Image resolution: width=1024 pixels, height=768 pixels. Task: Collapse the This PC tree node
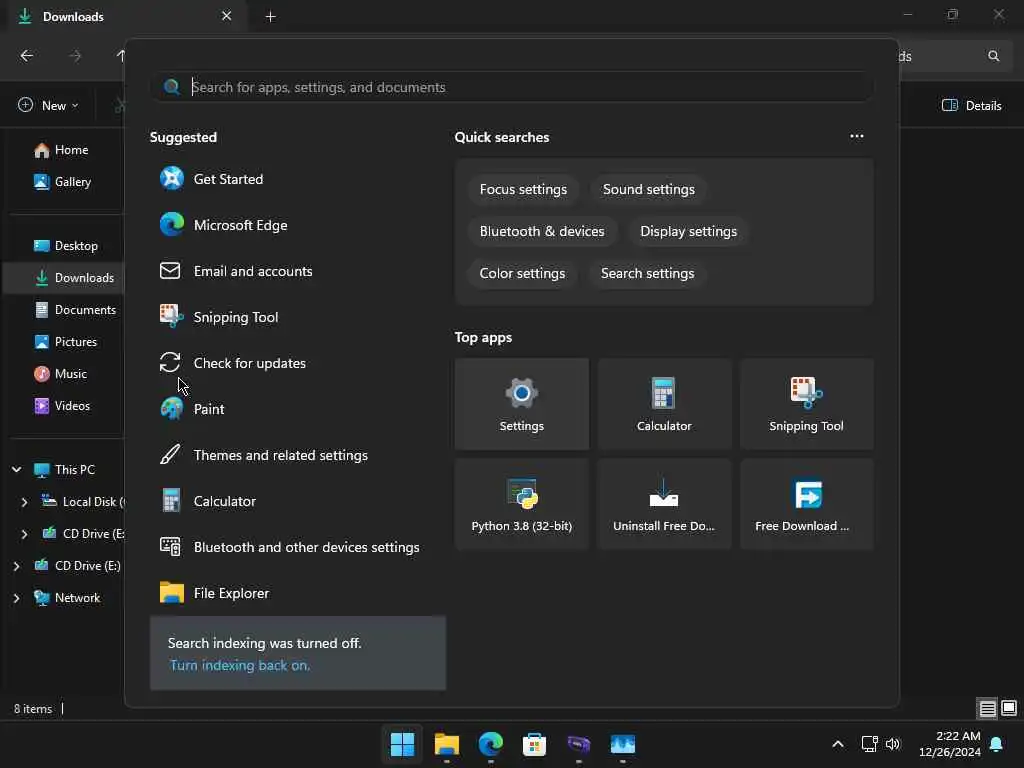(x=16, y=470)
